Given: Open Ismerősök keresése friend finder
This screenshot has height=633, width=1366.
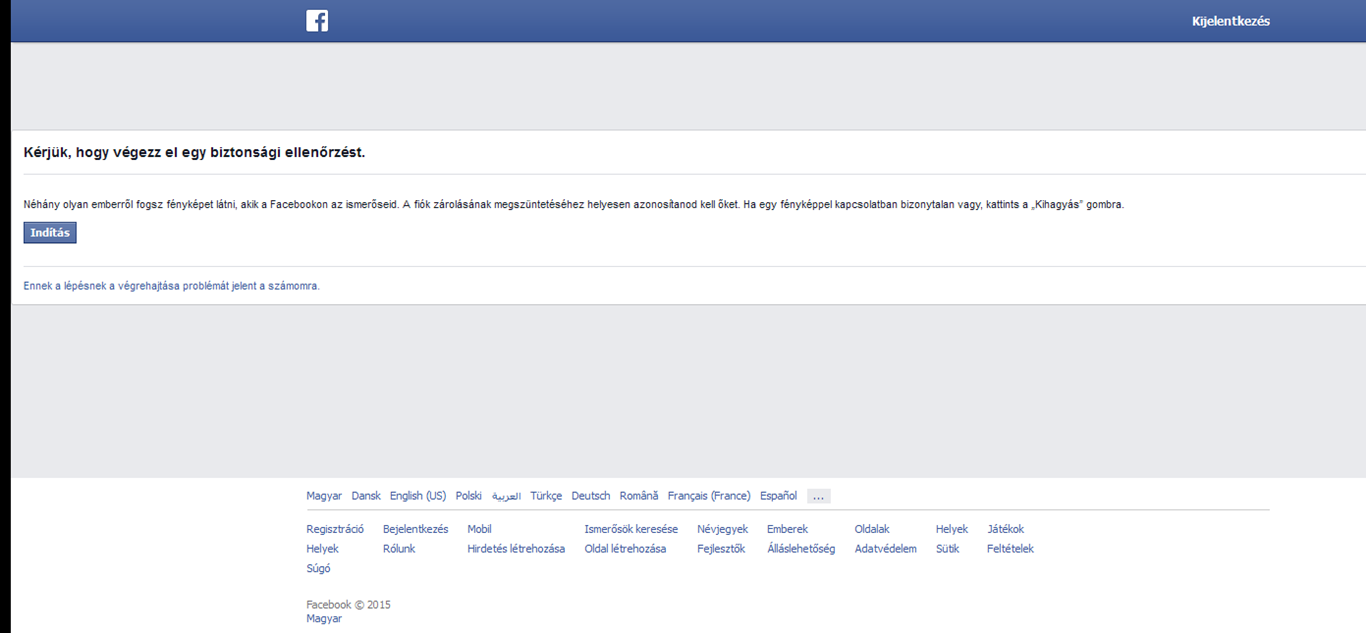Looking at the screenshot, I should 631,529.
